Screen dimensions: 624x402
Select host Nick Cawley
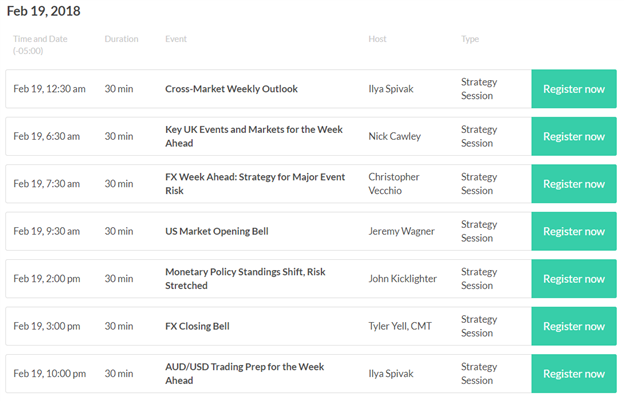coord(394,136)
